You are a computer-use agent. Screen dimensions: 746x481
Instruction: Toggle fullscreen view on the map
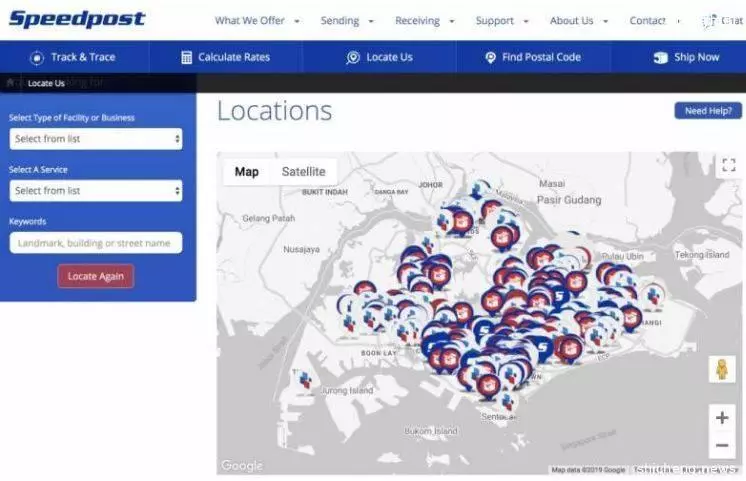click(x=728, y=165)
